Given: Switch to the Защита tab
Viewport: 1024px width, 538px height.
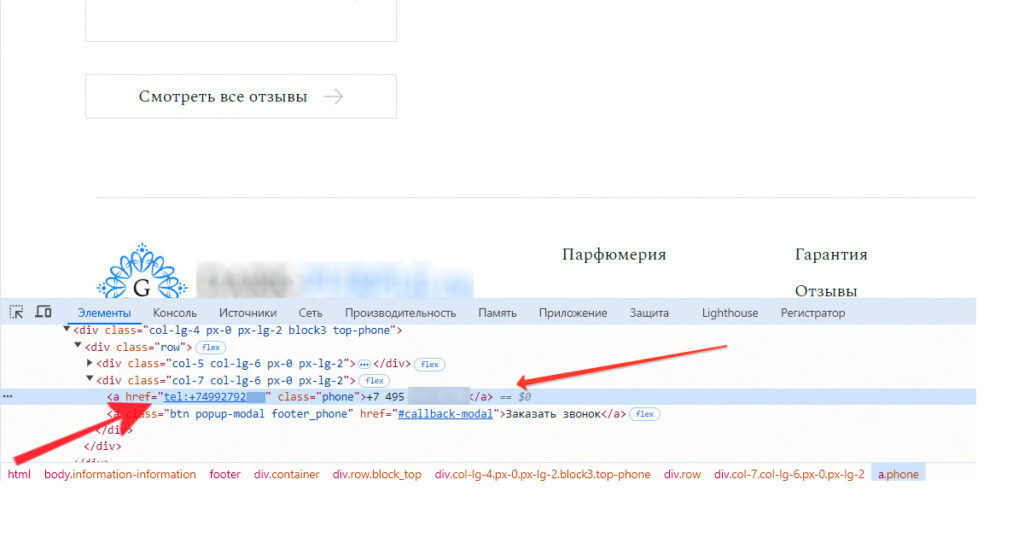Looking at the screenshot, I should pos(649,313).
